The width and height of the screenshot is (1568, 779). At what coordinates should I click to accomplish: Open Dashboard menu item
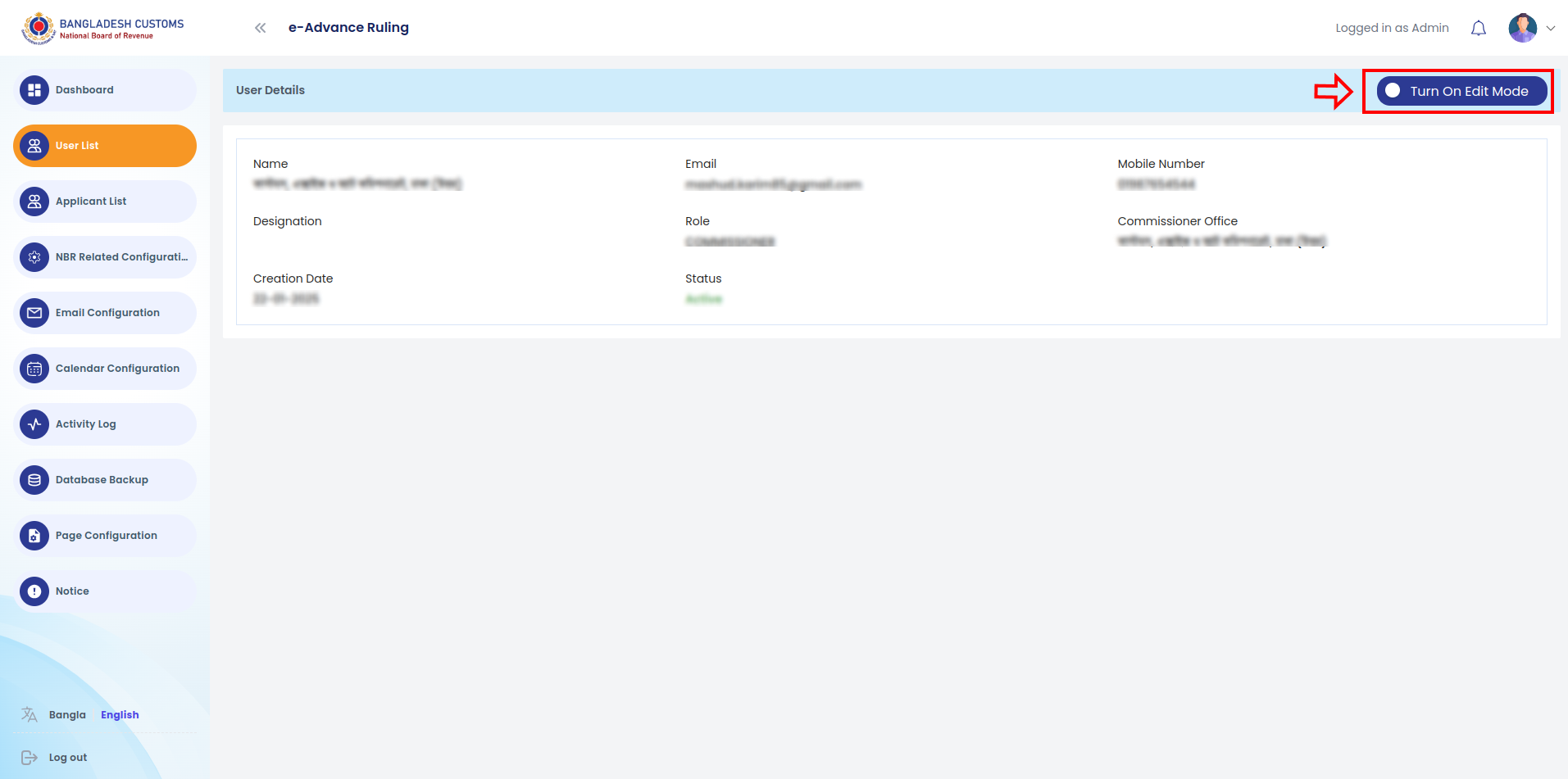coord(105,90)
